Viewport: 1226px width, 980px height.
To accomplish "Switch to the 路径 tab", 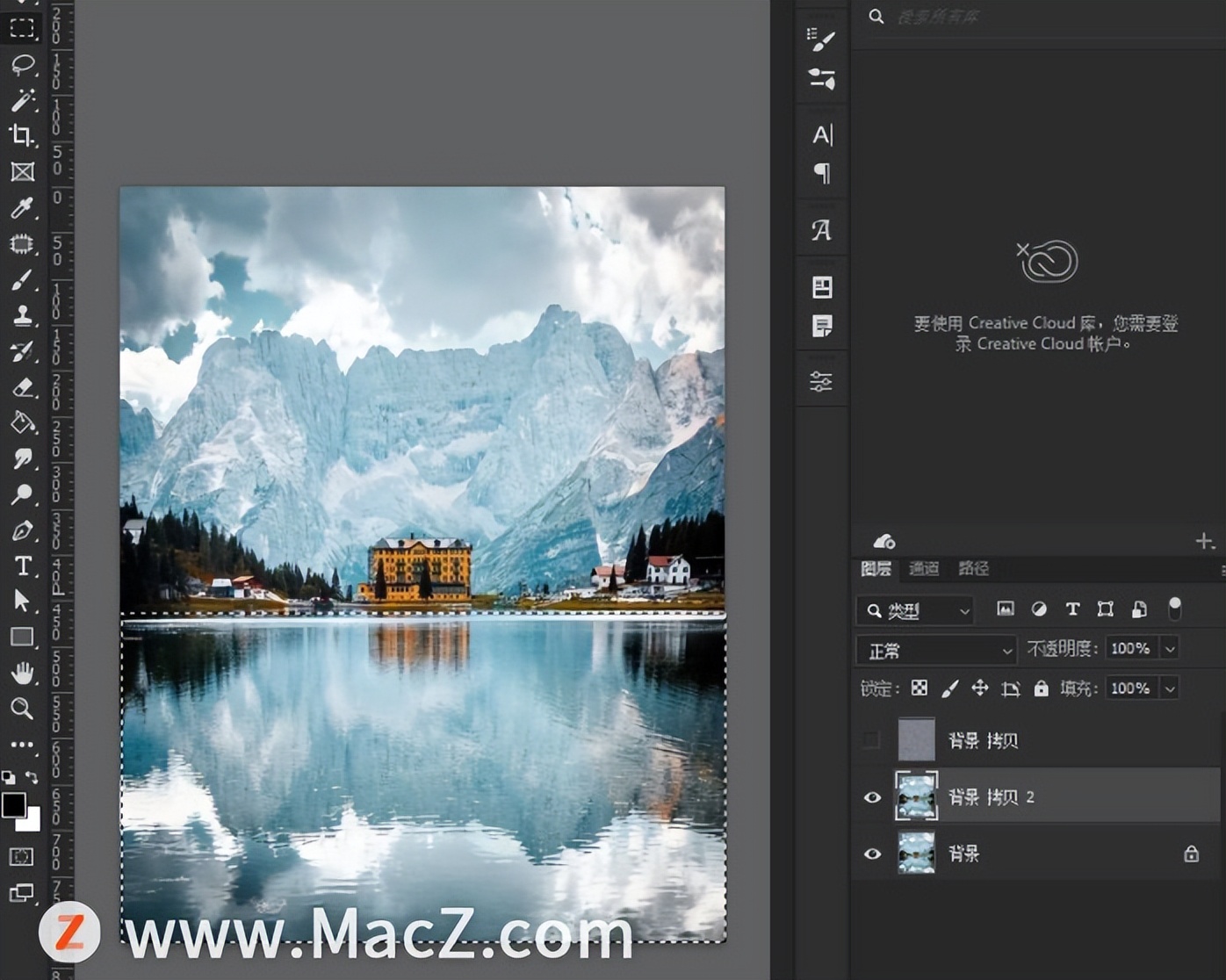I will pos(973,569).
